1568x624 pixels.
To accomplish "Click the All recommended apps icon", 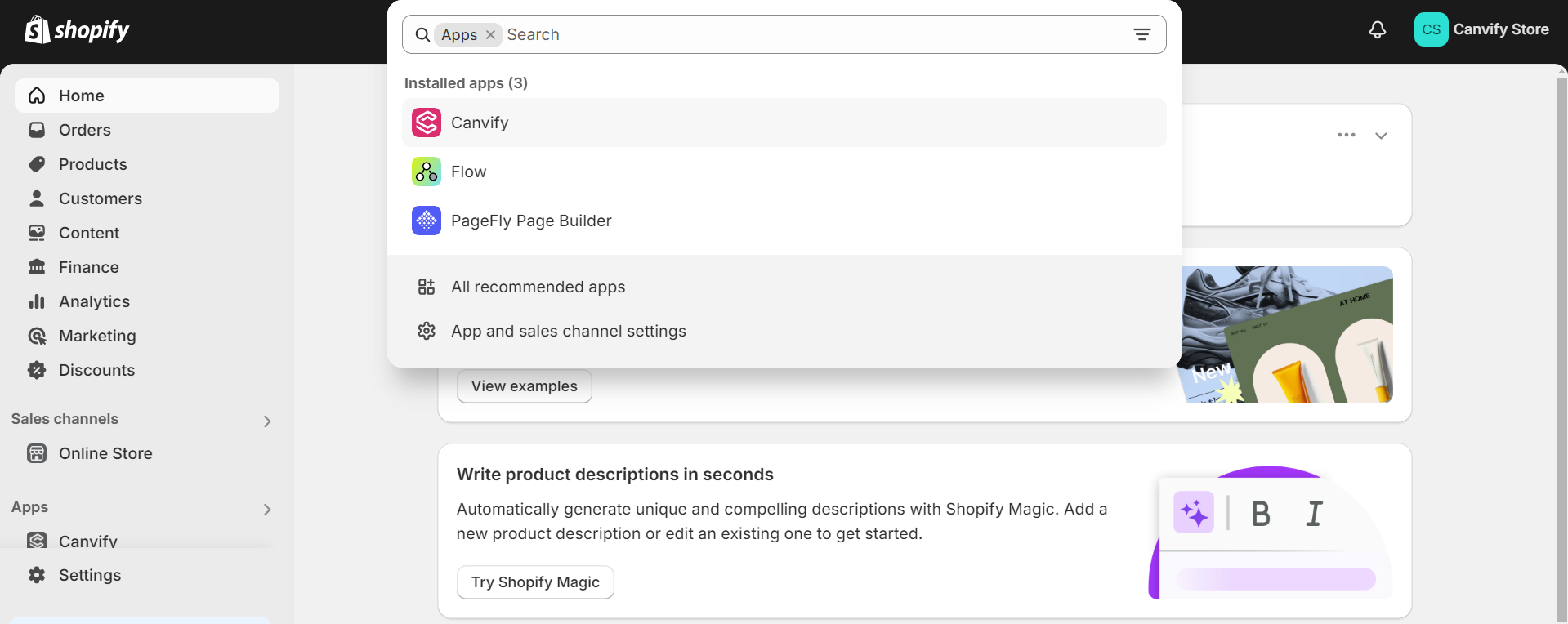I will point(427,287).
